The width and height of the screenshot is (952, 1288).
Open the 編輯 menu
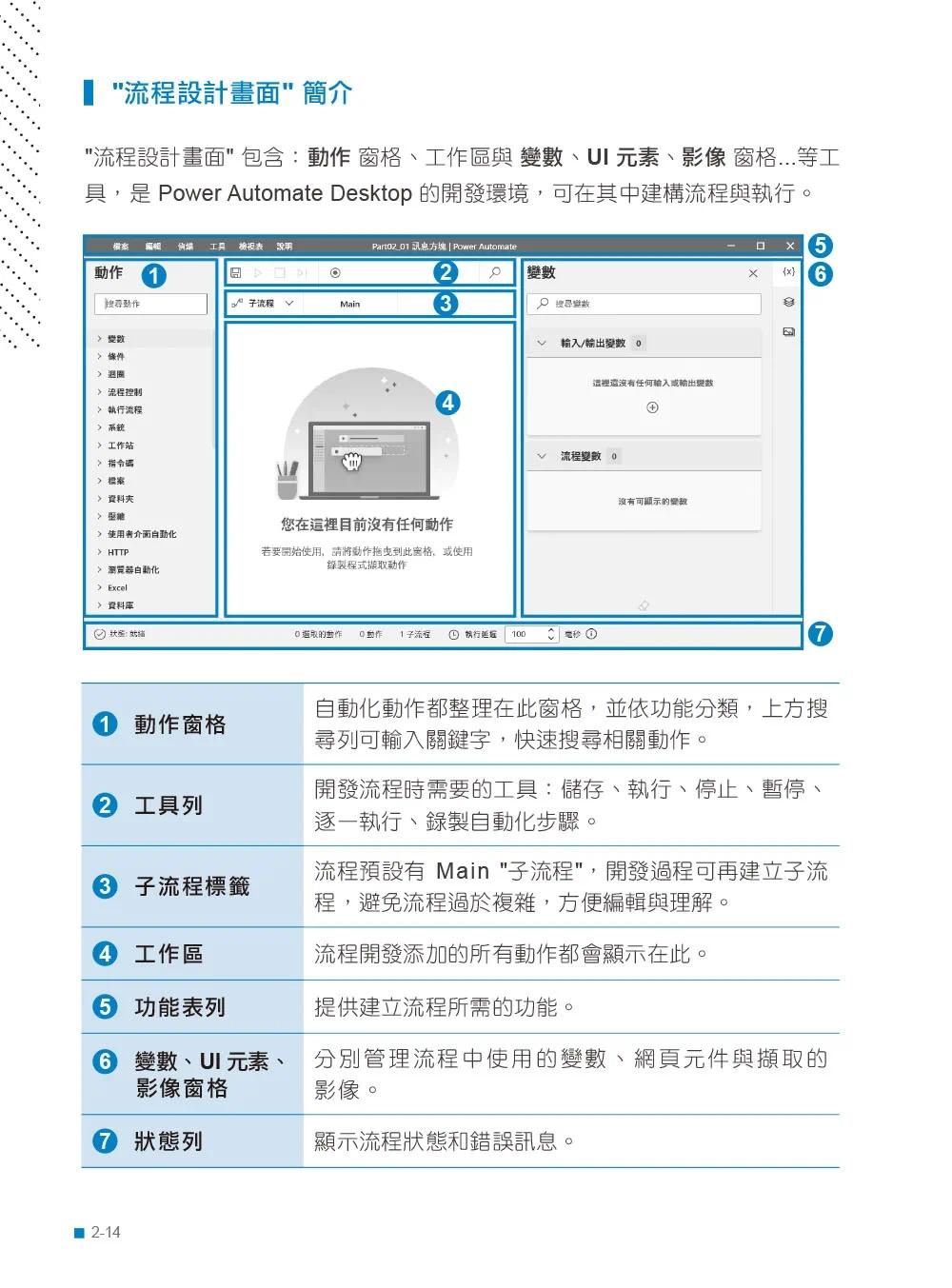coord(153,247)
